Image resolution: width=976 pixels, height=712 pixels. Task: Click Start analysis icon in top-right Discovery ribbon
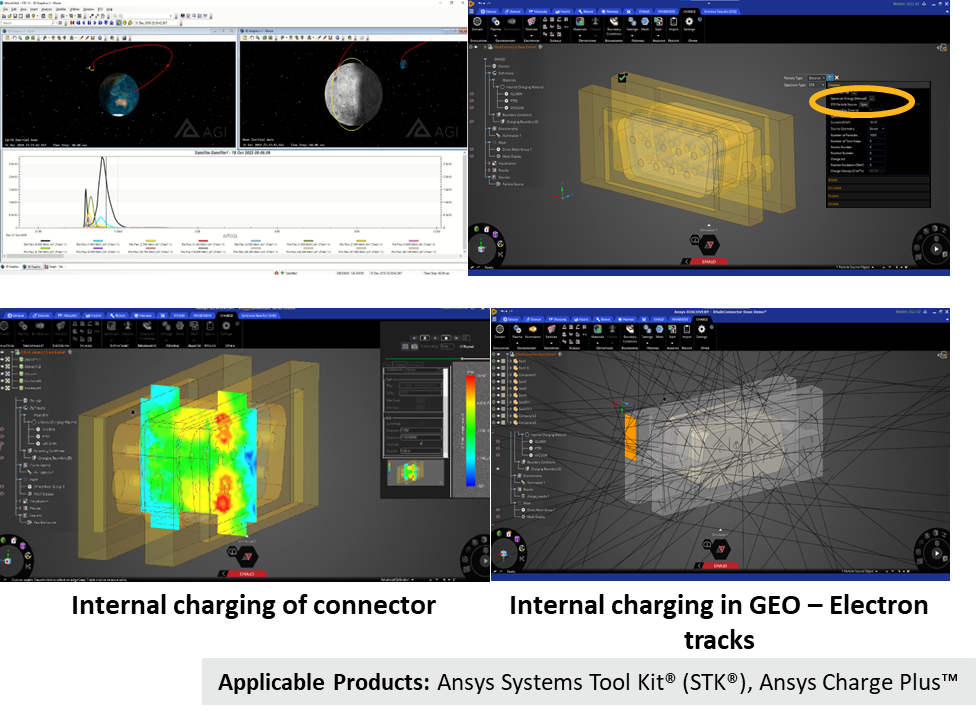click(659, 21)
